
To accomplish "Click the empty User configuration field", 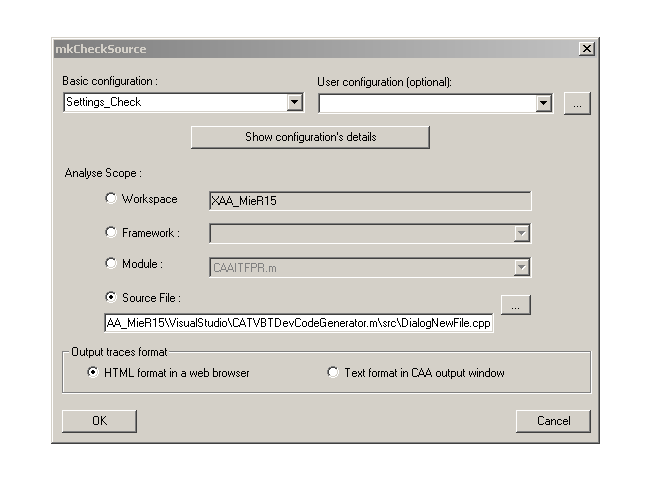I will click(x=427, y=103).
